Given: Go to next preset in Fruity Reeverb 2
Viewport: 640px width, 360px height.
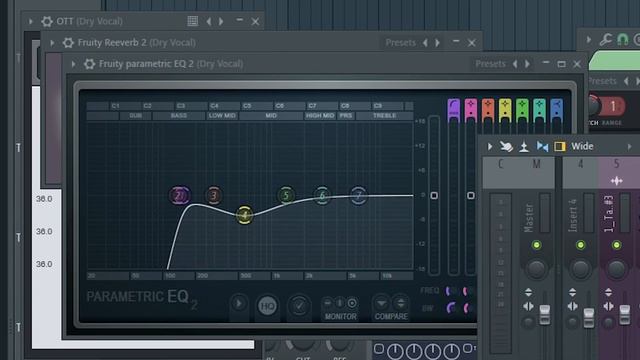Looking at the screenshot, I should pos(438,42).
